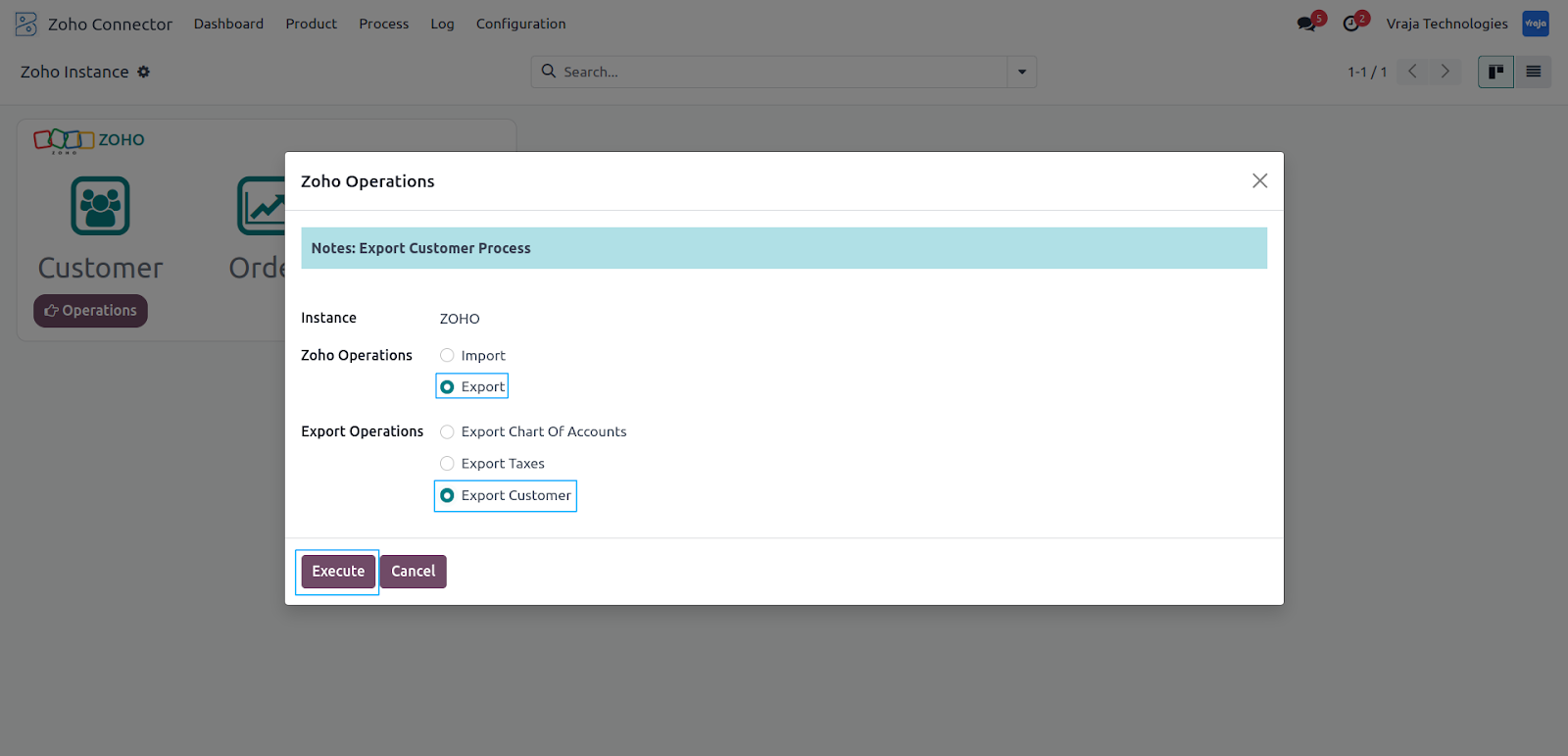Click the Execute button
Image resolution: width=1568 pixels, height=756 pixels.
click(x=338, y=572)
